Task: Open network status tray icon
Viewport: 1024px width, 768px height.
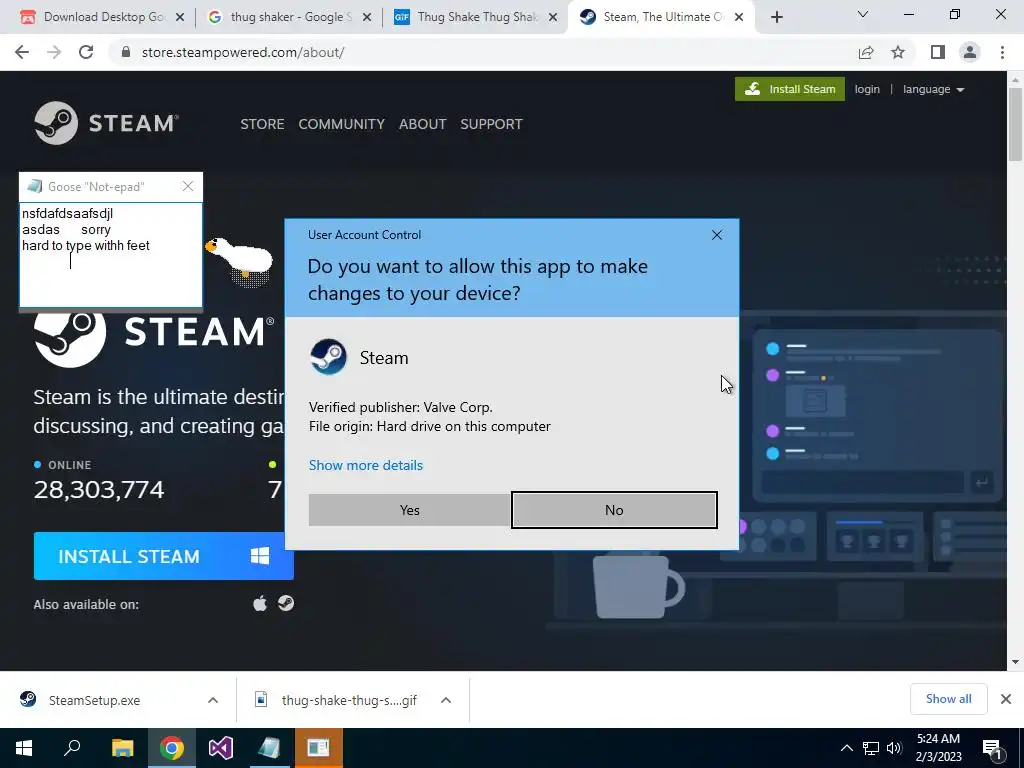Action: click(871, 748)
